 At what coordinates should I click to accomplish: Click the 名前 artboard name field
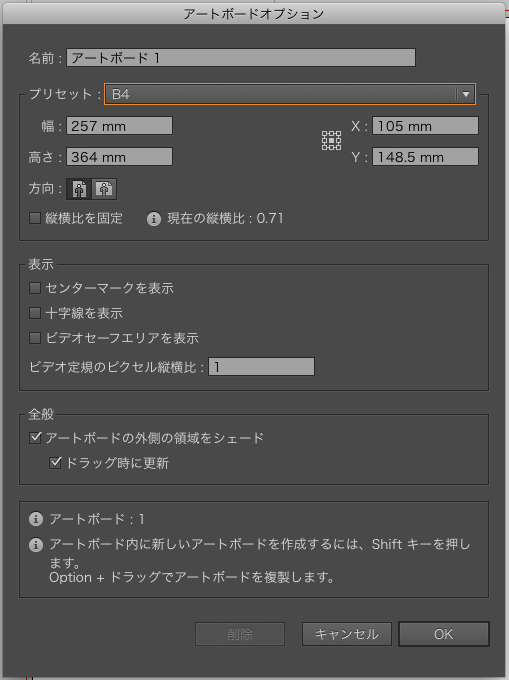click(x=241, y=58)
